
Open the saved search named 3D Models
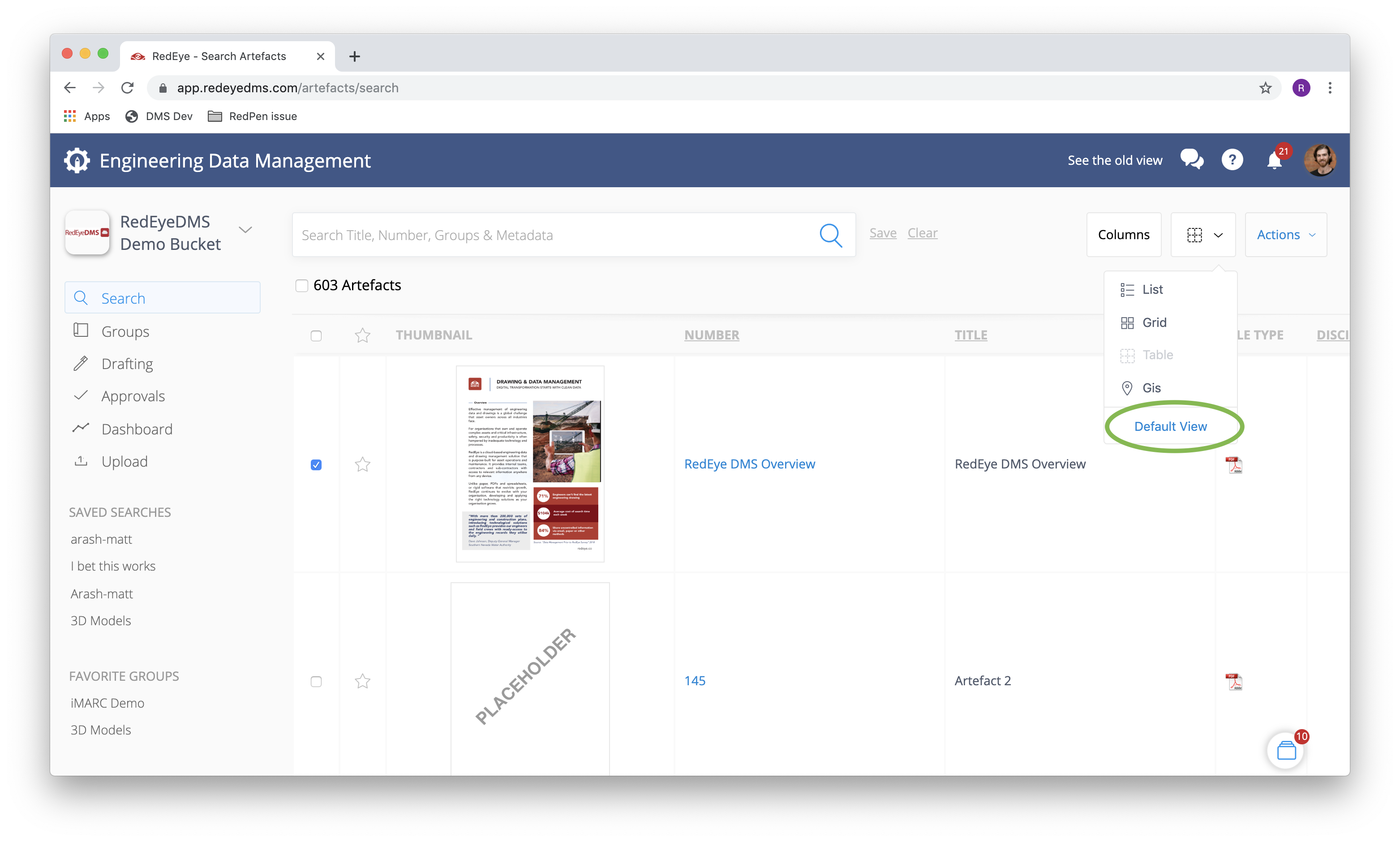[x=101, y=620]
